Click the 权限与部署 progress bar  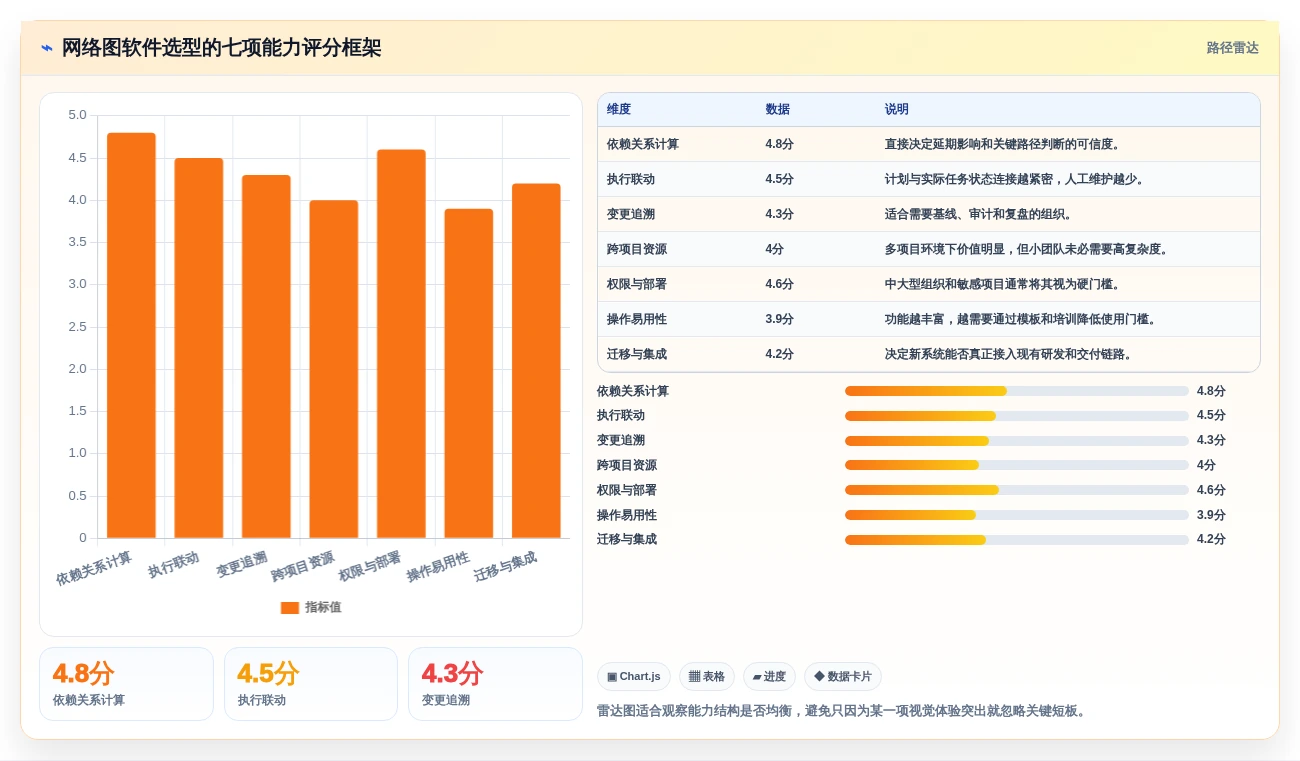point(1017,490)
